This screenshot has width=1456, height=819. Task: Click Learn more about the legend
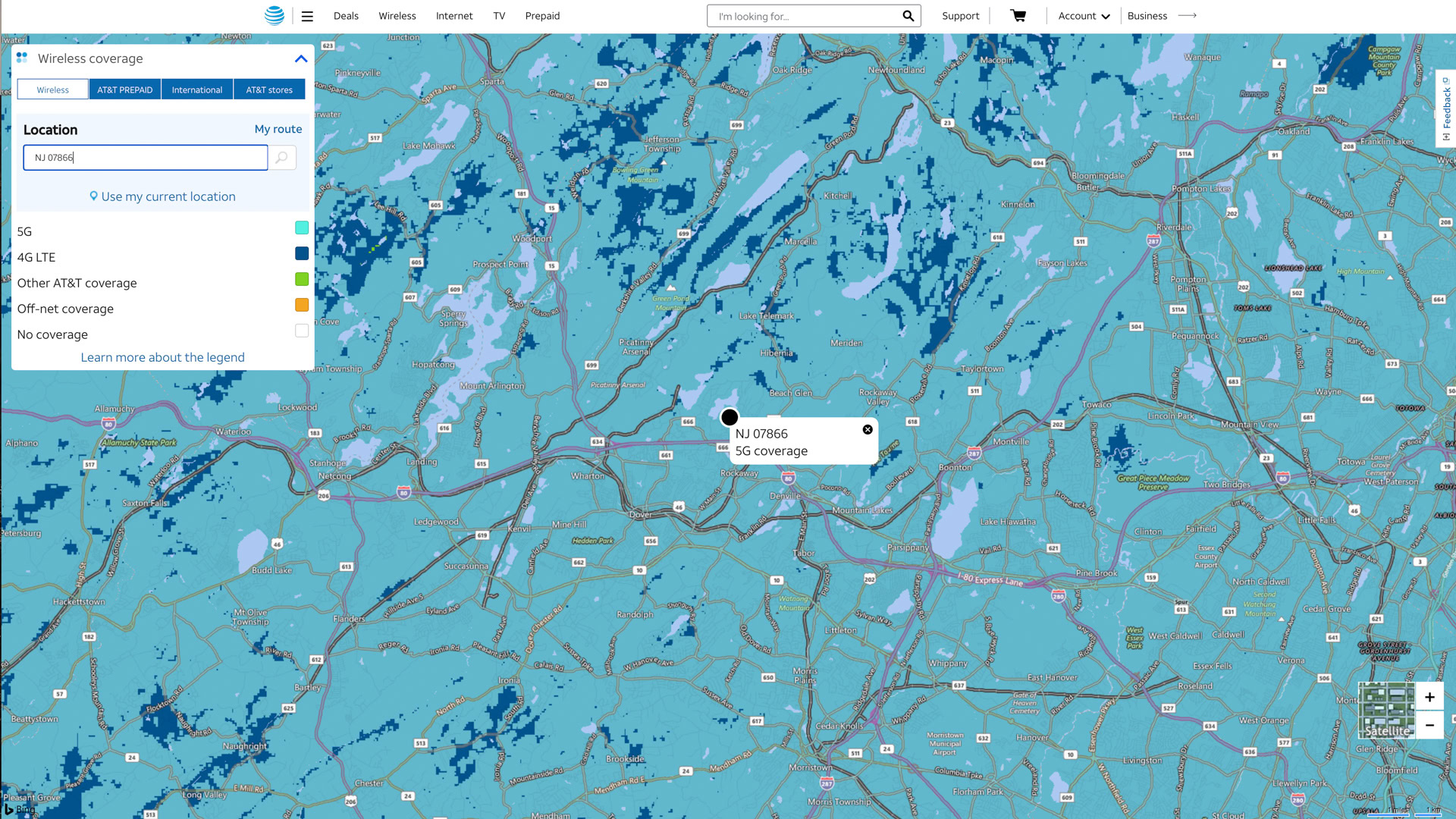pyautogui.click(x=162, y=357)
